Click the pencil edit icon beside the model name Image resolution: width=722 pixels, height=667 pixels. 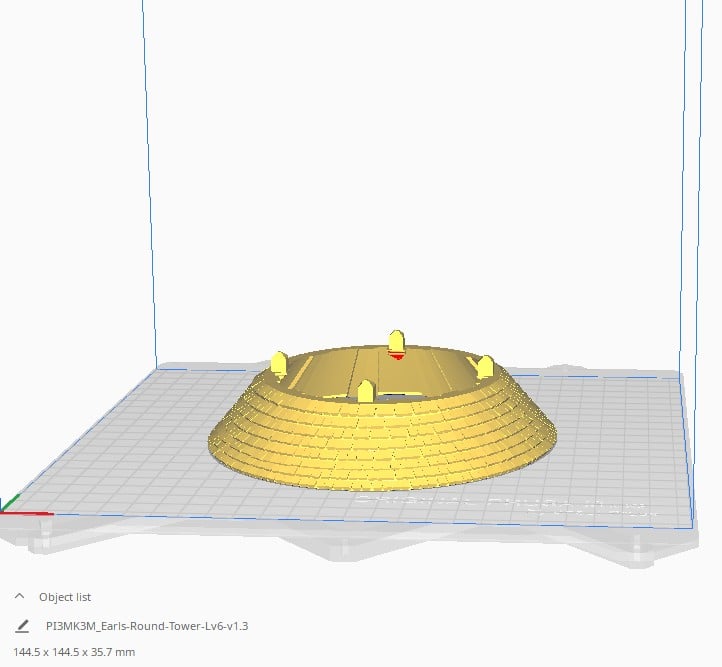pos(22,626)
